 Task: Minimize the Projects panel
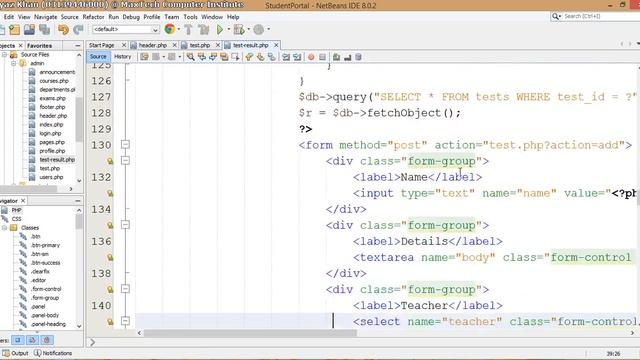click(x=78, y=46)
